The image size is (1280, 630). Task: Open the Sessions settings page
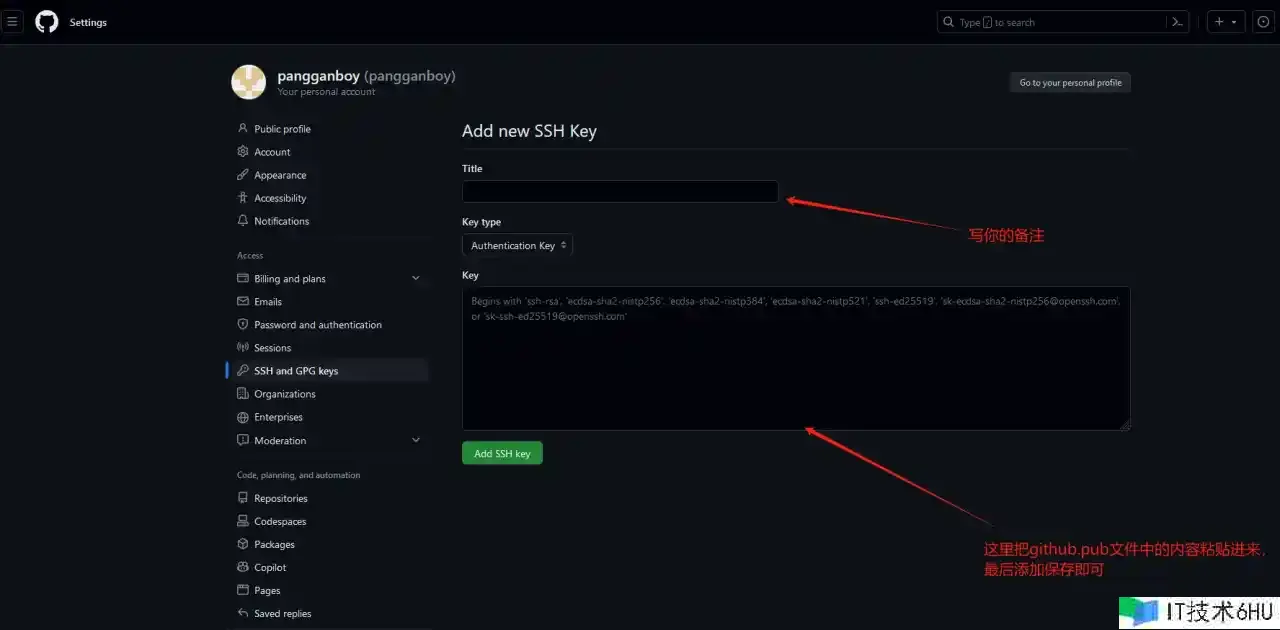(x=271, y=347)
